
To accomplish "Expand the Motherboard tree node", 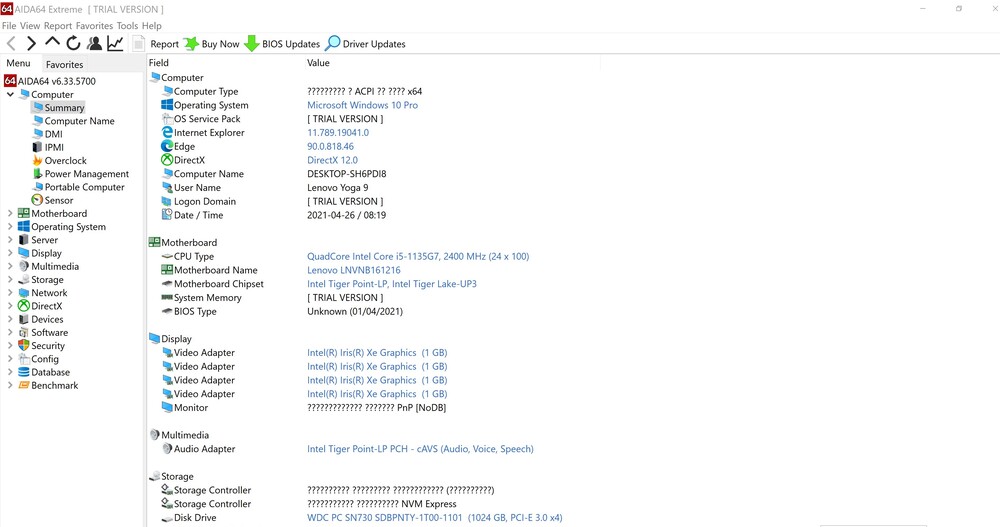I will tap(10, 214).
